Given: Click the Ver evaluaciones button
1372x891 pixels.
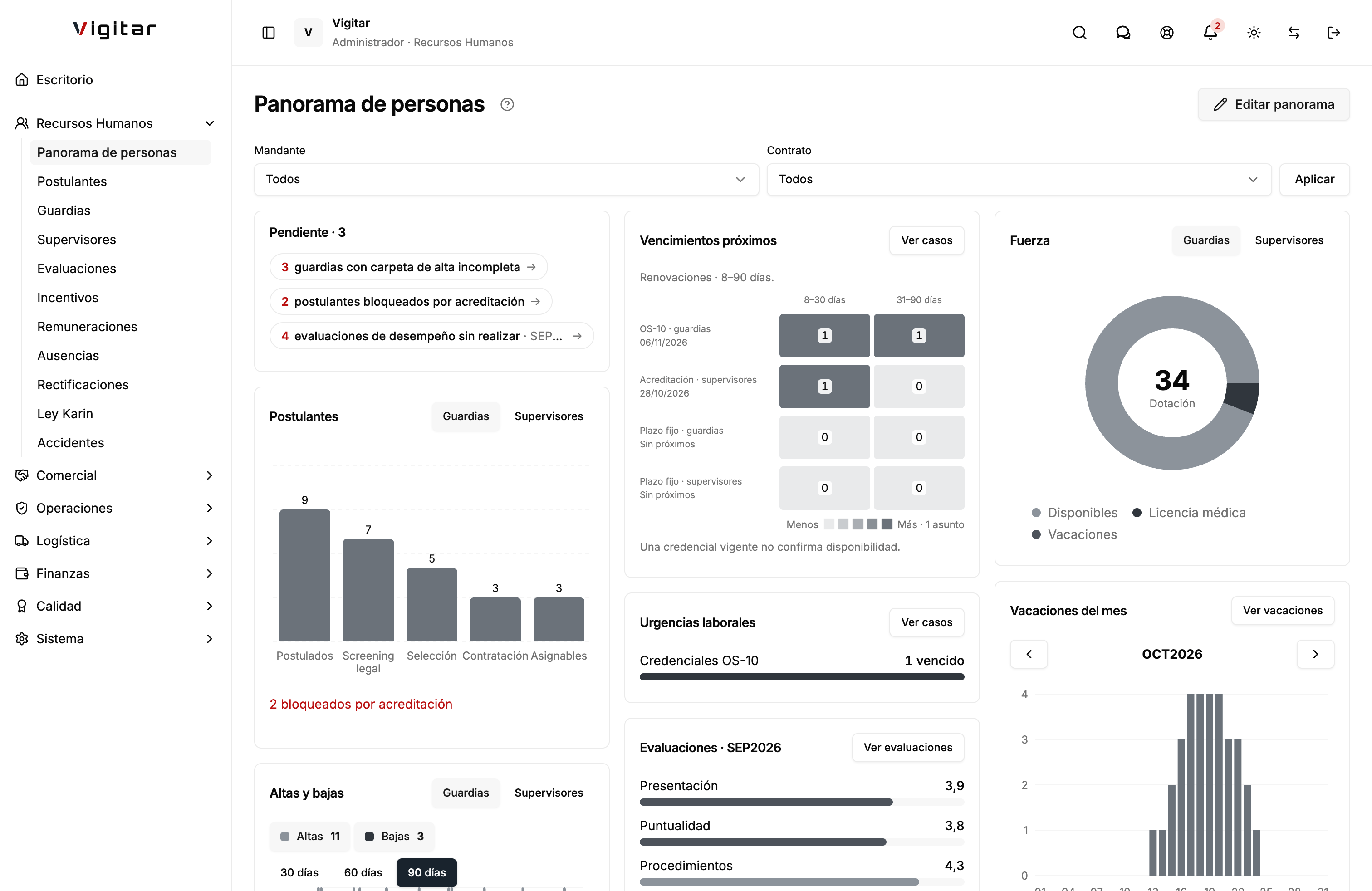Looking at the screenshot, I should pyautogui.click(x=908, y=748).
